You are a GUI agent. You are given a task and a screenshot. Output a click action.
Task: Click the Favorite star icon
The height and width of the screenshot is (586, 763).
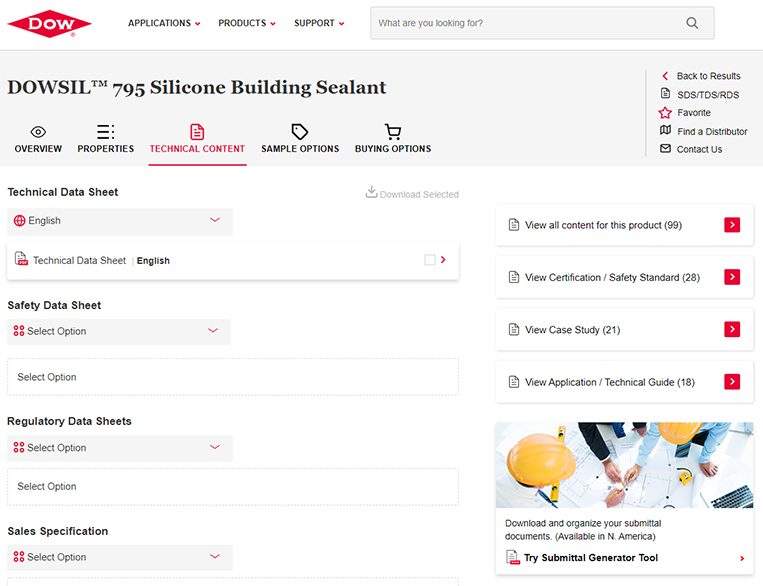(x=665, y=113)
